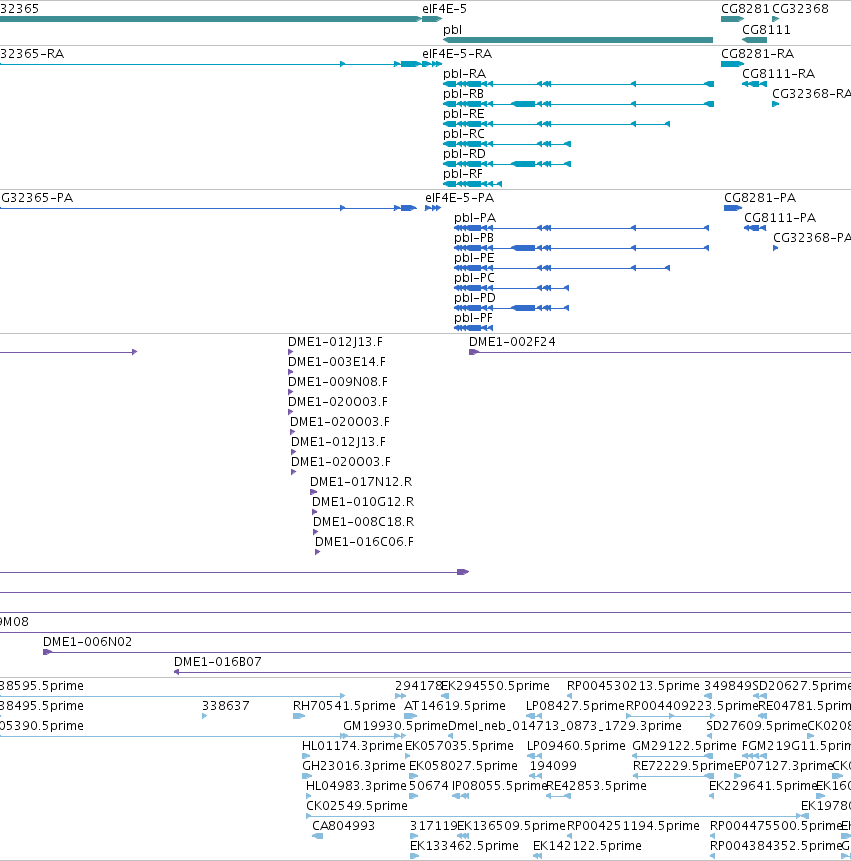Open transcript eIF4E-5-RA
851x861 pixels.
point(457,54)
